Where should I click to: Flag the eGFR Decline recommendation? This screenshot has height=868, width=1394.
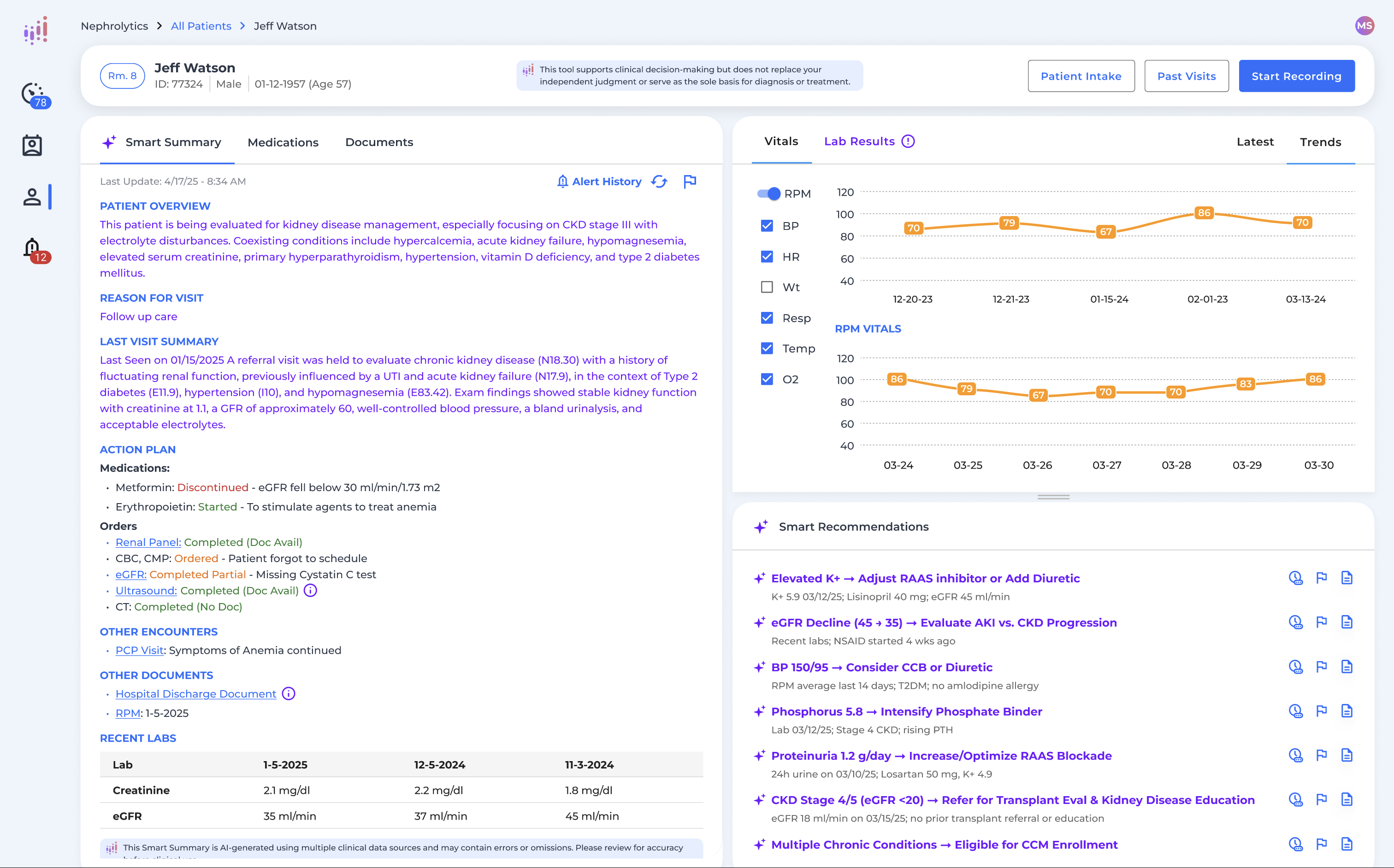[1322, 622]
